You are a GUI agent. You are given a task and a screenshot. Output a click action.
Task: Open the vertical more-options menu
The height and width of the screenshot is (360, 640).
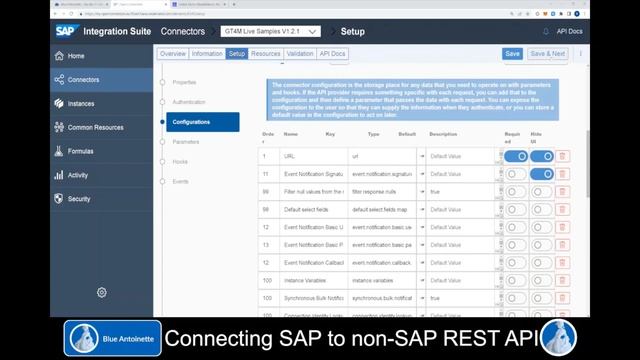tap(580, 53)
